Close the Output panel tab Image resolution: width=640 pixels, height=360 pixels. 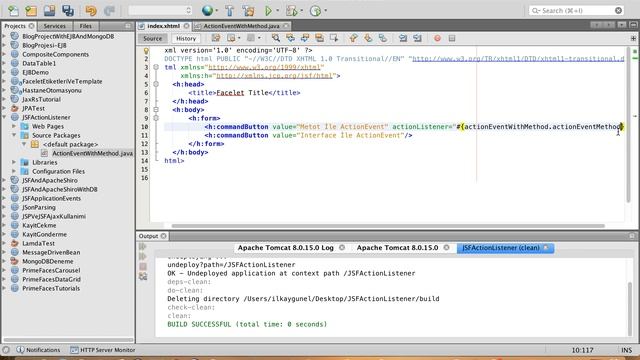pos(164,236)
